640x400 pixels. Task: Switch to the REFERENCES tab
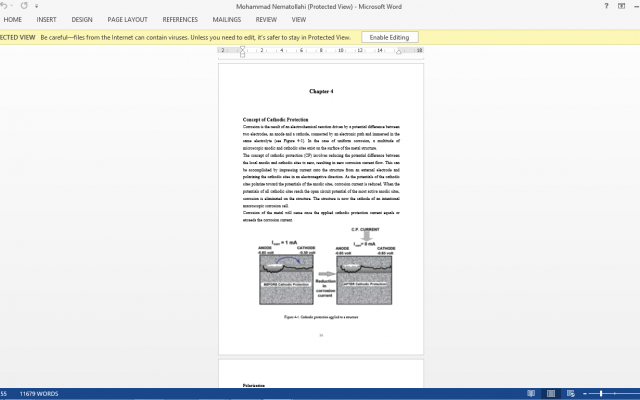180,20
